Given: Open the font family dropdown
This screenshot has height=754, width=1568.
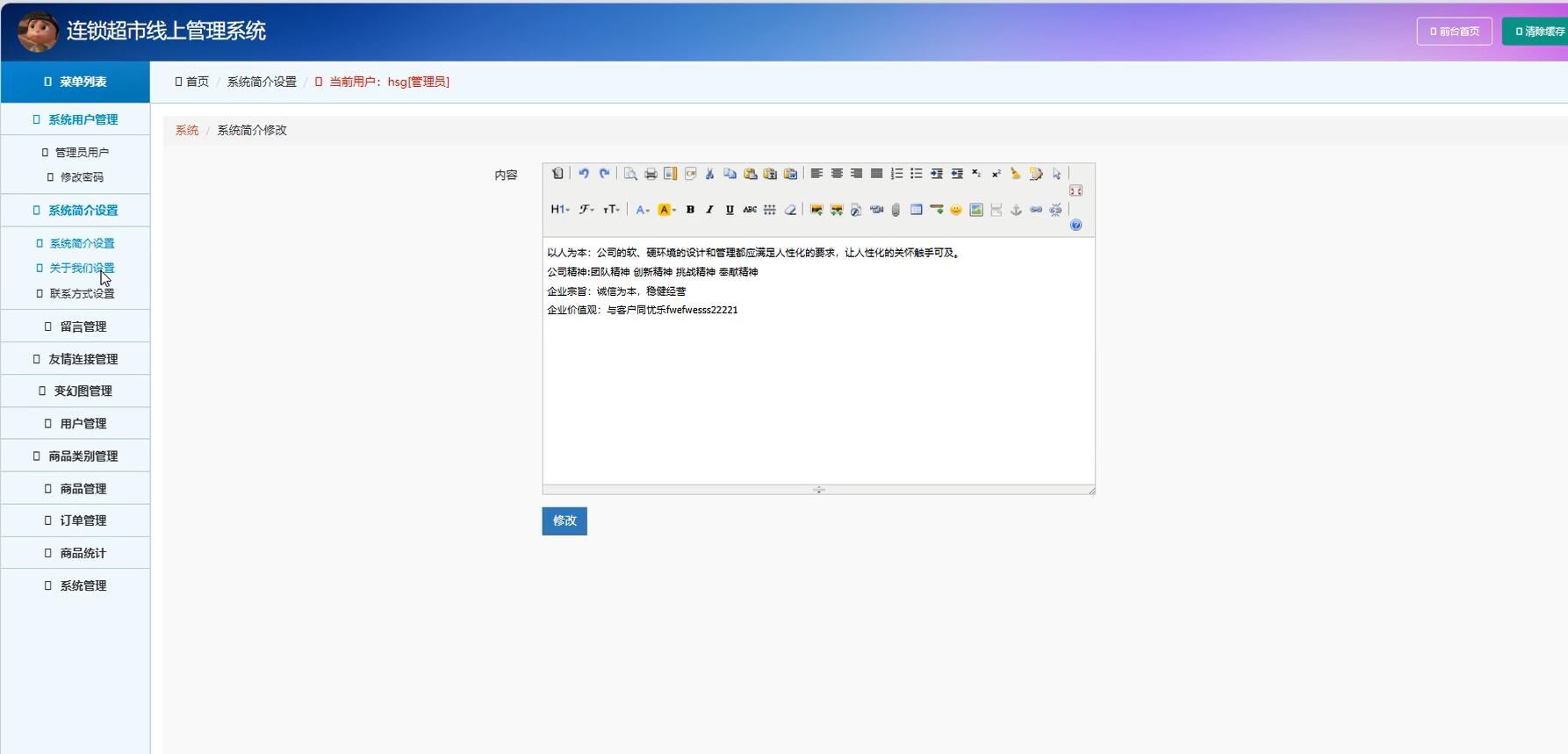Looking at the screenshot, I should tap(586, 210).
